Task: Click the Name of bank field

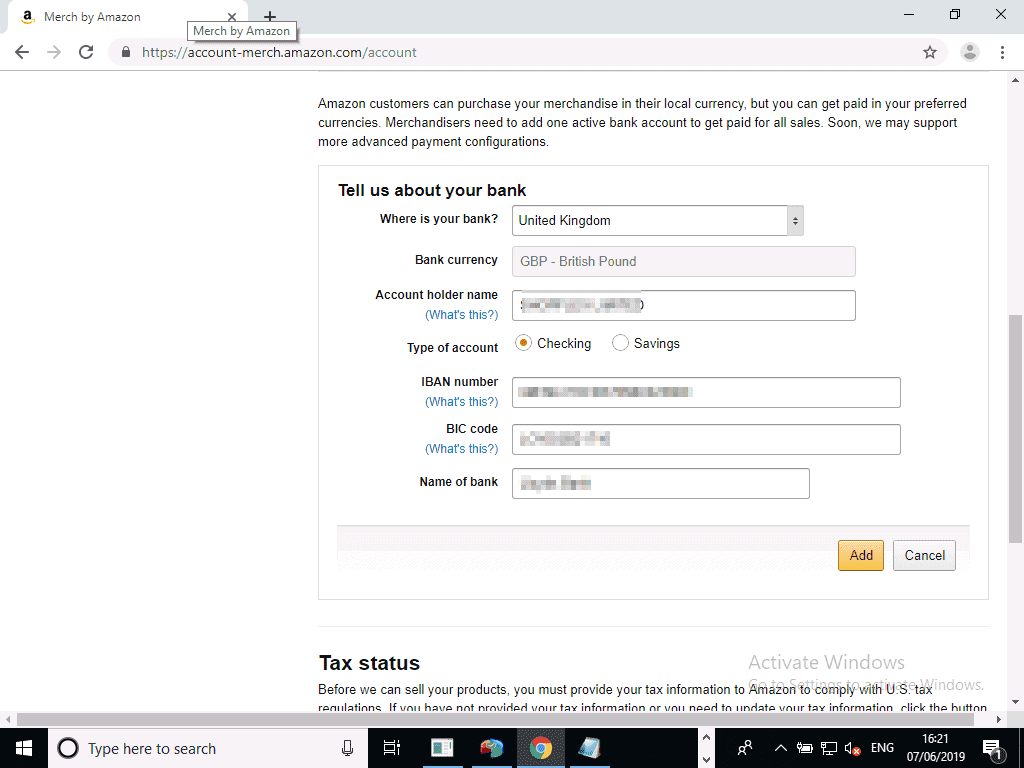Action: coord(661,483)
